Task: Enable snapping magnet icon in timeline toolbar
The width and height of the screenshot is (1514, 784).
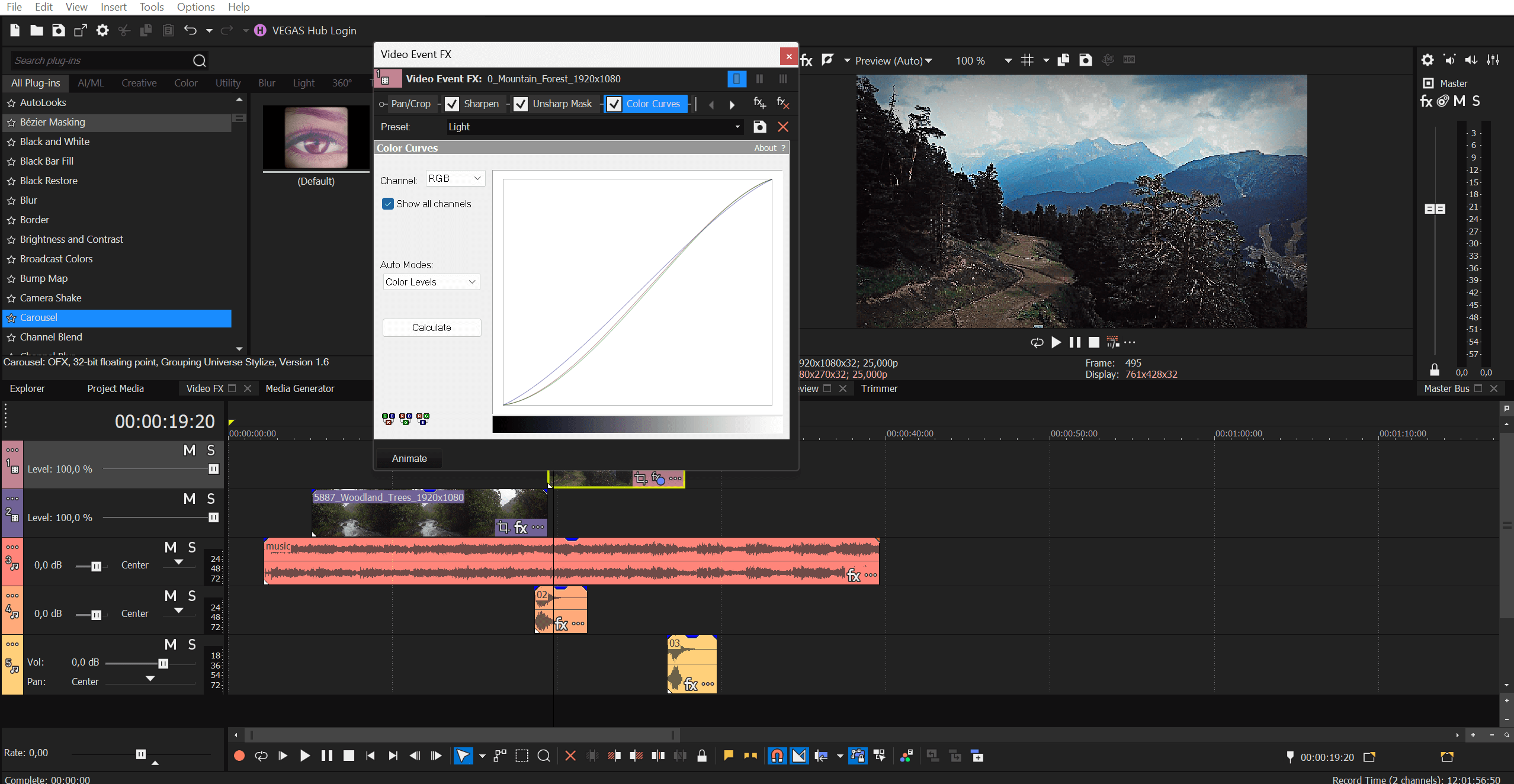Action: (777, 756)
